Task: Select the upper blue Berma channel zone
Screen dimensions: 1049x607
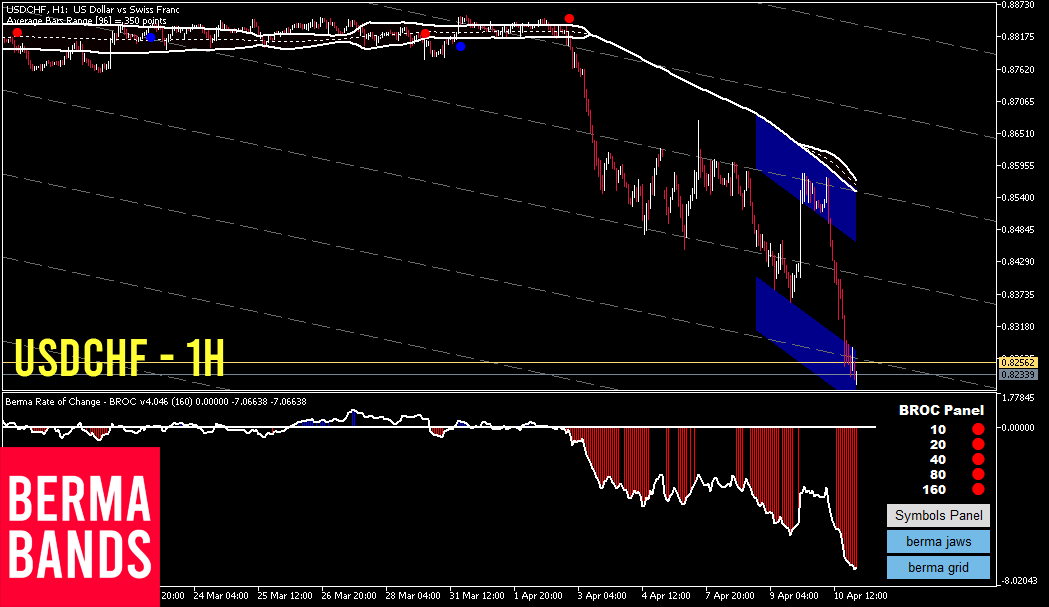Action: click(805, 178)
